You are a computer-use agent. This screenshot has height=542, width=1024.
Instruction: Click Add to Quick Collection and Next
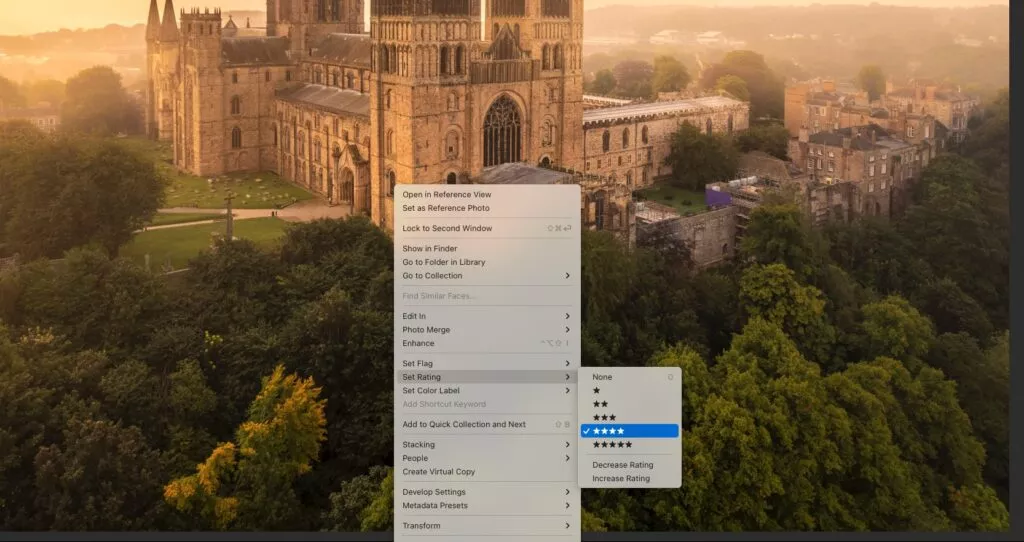point(464,424)
